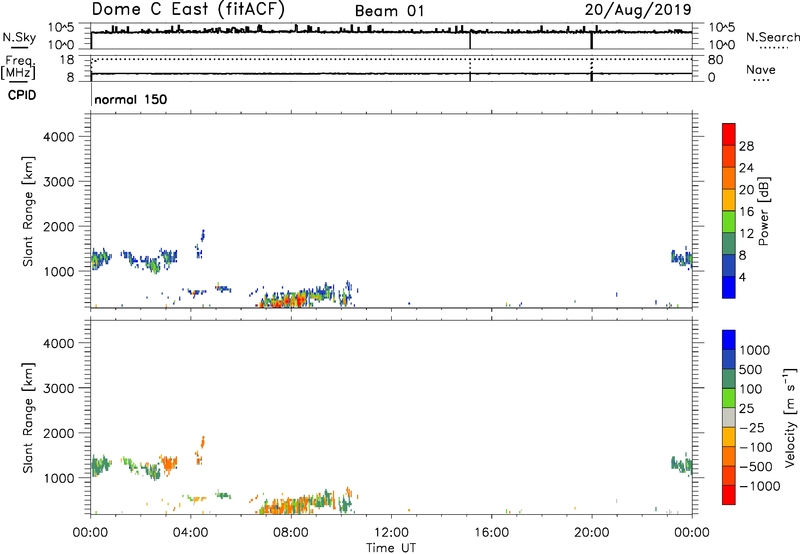Click the 'N.Search' legend label

[772, 37]
